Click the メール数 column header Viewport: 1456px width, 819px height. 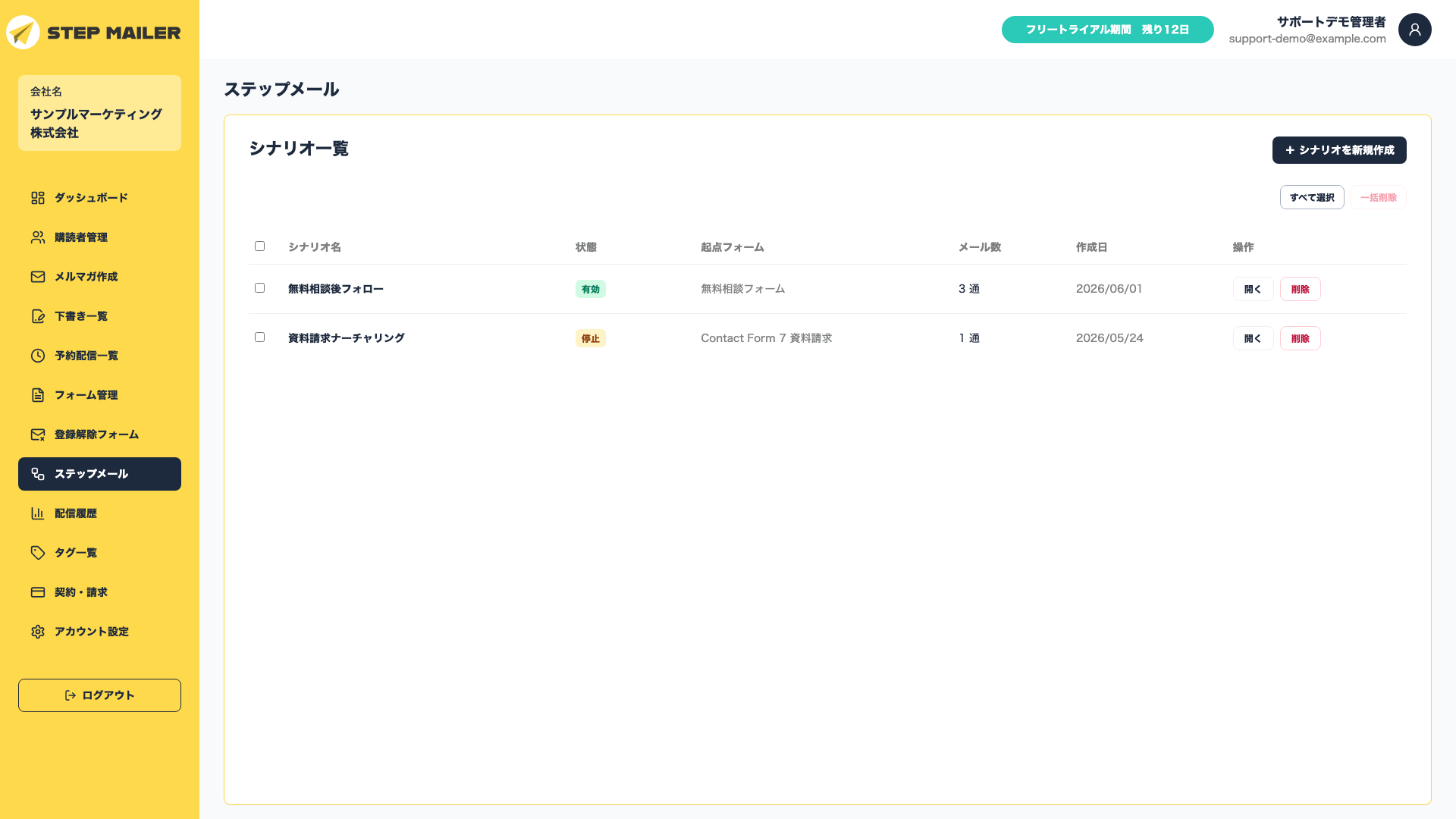(980, 247)
